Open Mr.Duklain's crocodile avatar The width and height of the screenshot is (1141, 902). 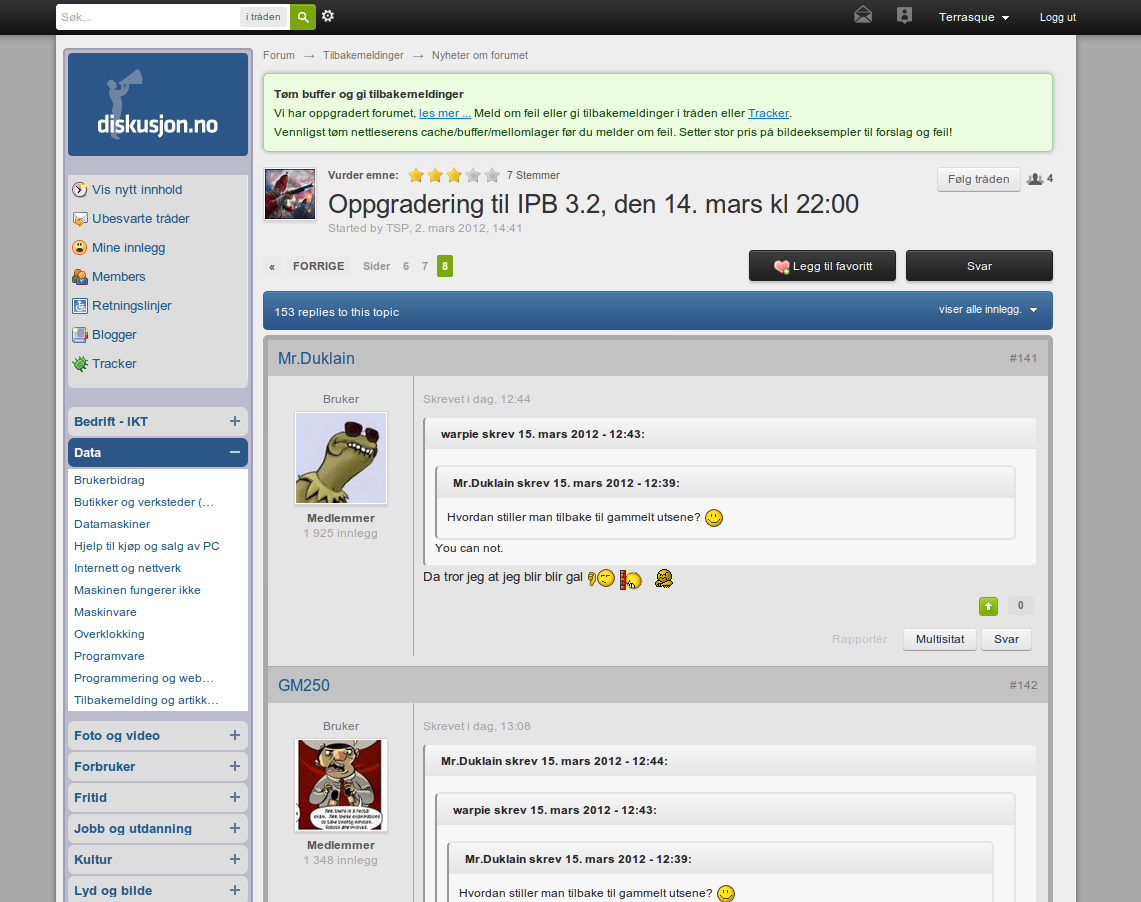341,458
